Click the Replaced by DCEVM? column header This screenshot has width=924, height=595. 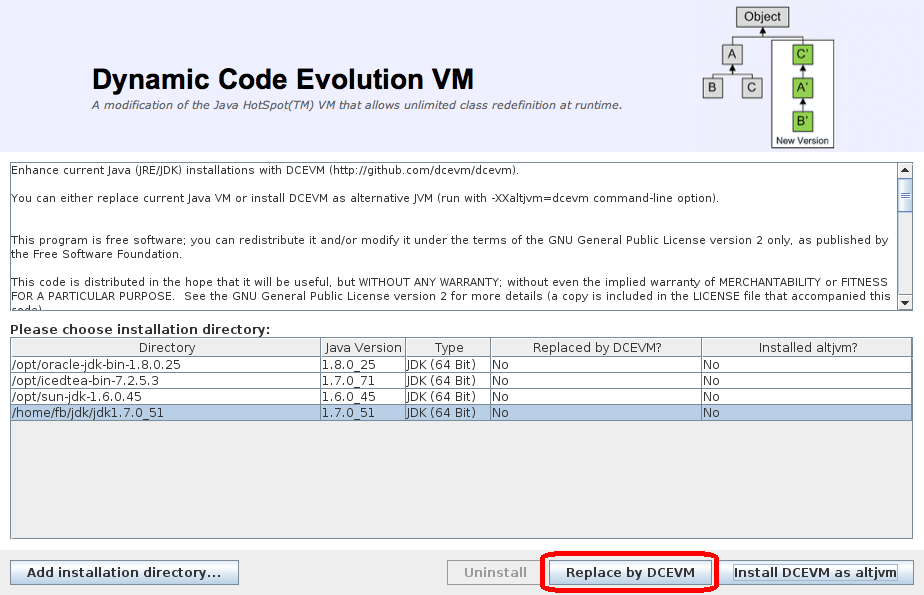pos(596,348)
